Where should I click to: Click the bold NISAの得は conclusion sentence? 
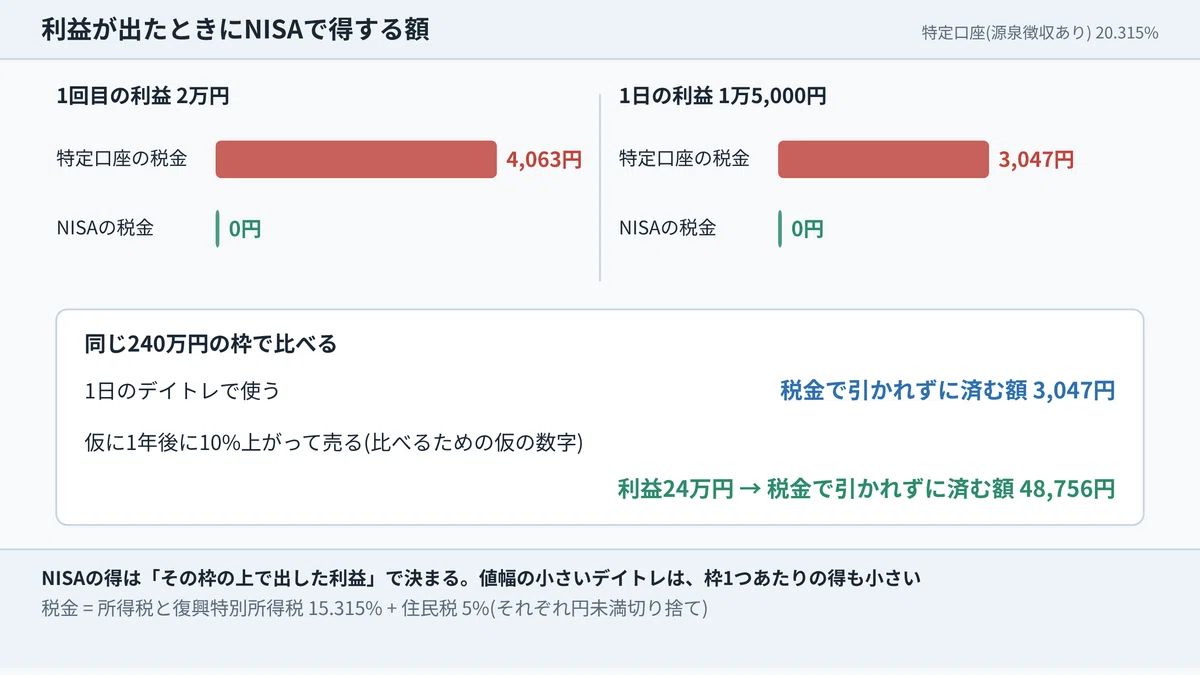[x=481, y=579]
